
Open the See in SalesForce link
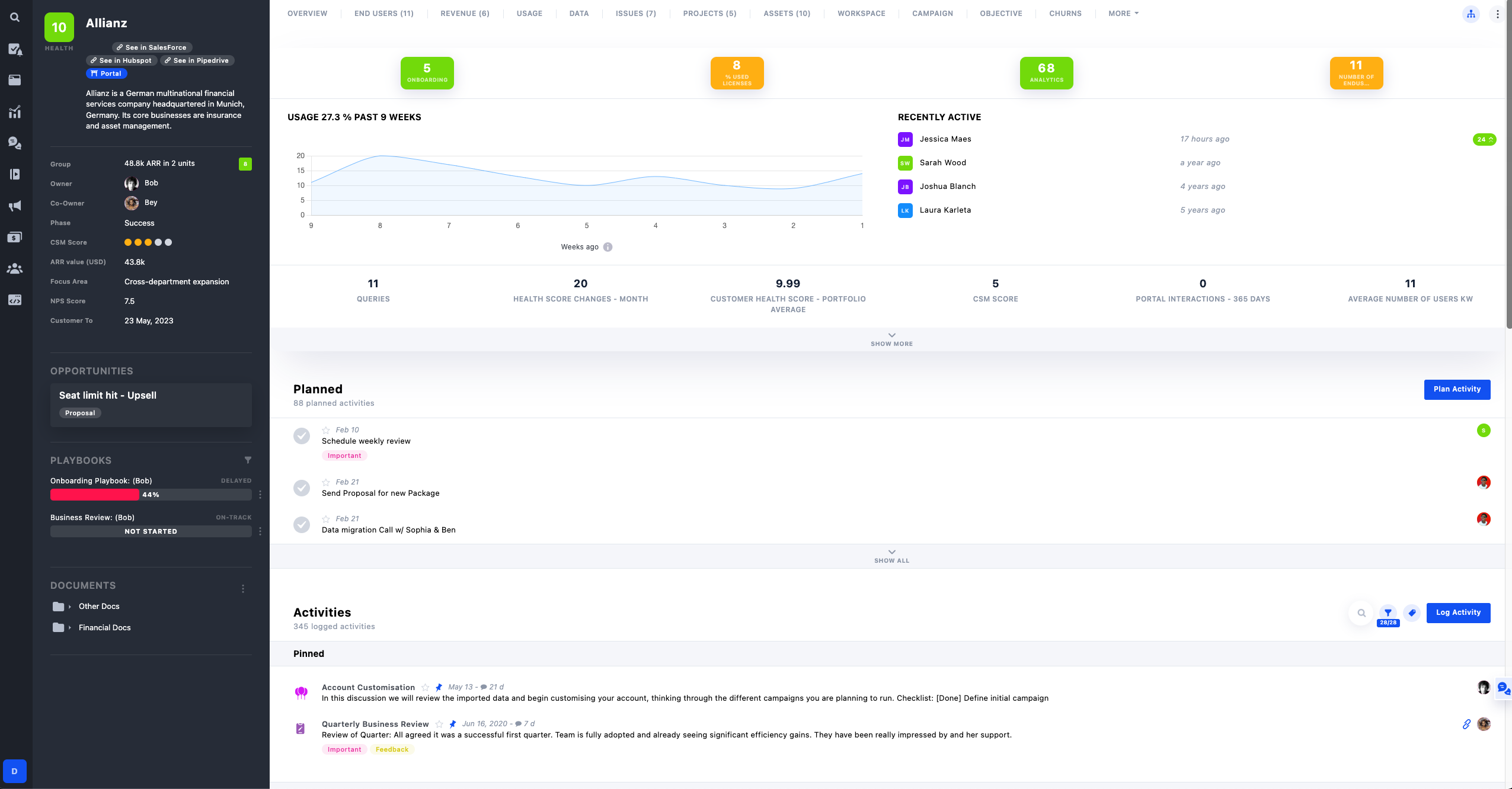coord(152,47)
